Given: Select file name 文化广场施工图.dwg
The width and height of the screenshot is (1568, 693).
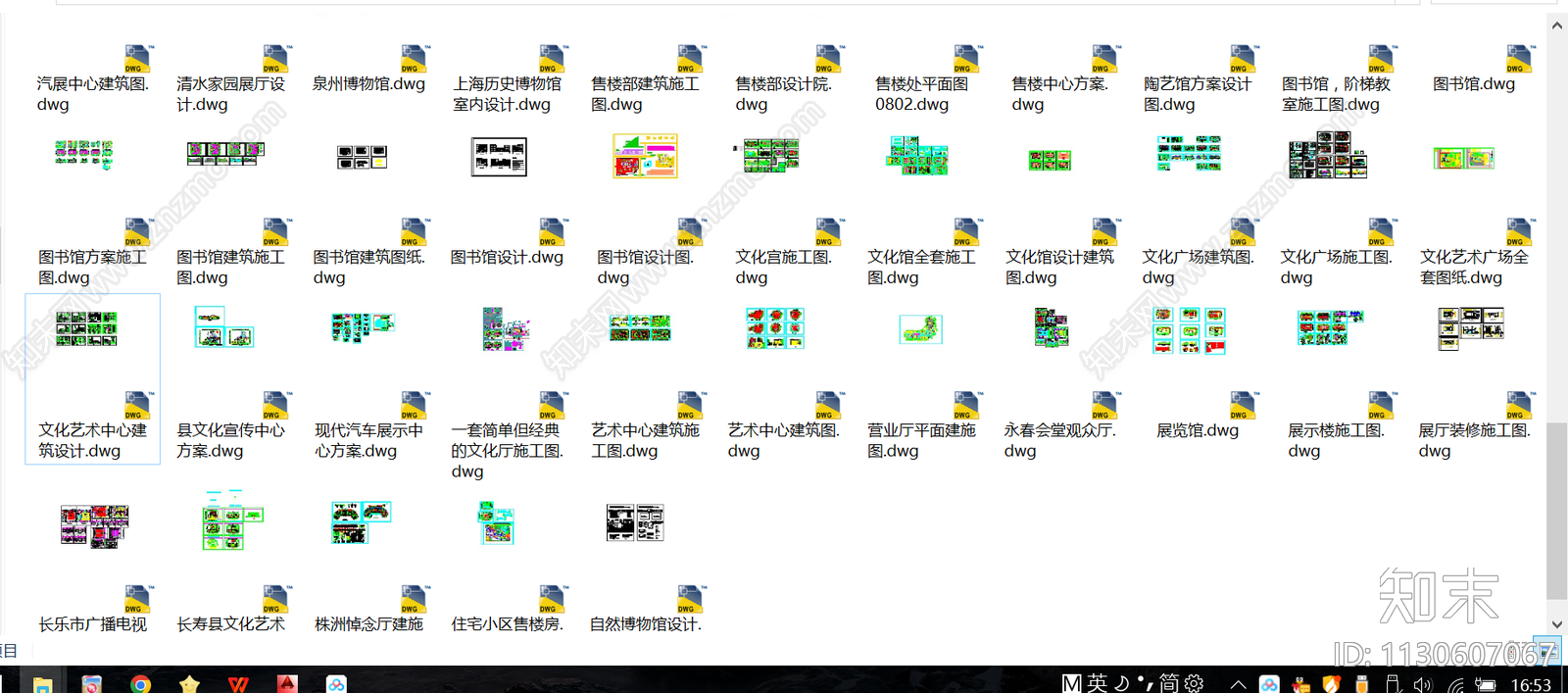Looking at the screenshot, I should 1336,267.
